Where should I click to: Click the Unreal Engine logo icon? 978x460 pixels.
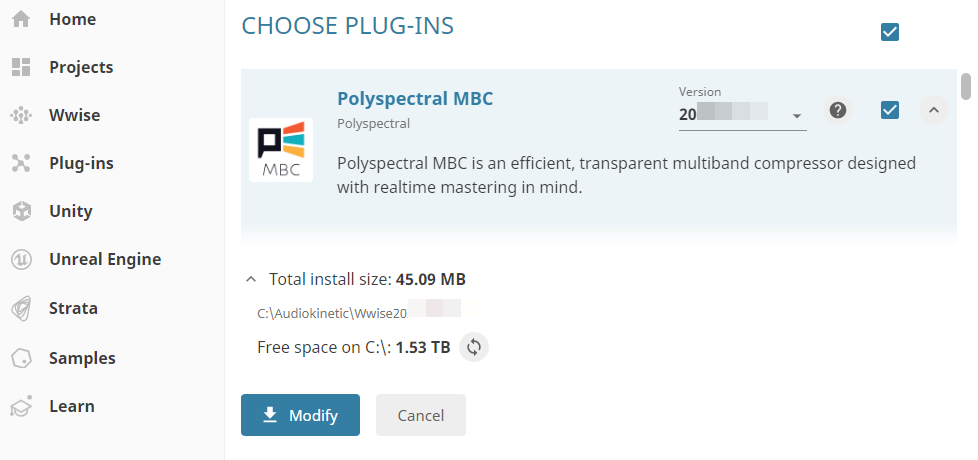(x=21, y=259)
